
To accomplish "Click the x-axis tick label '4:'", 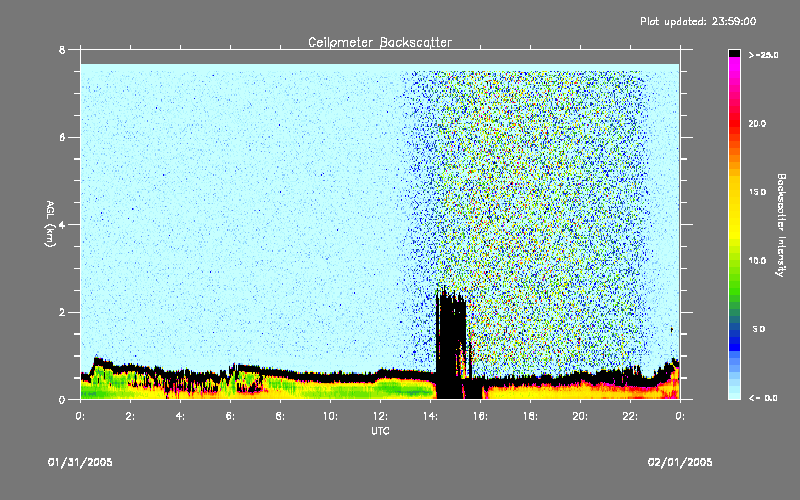I will (x=180, y=416).
